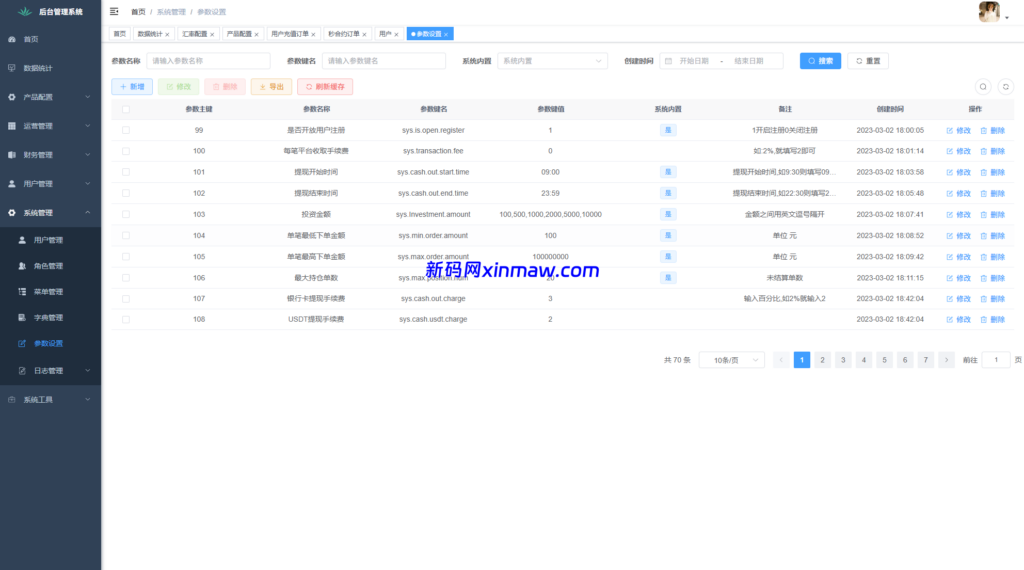Viewport: 1024px width, 570px height.
Task: Close the active 参数设置 tab with its x
Action: (x=446, y=35)
